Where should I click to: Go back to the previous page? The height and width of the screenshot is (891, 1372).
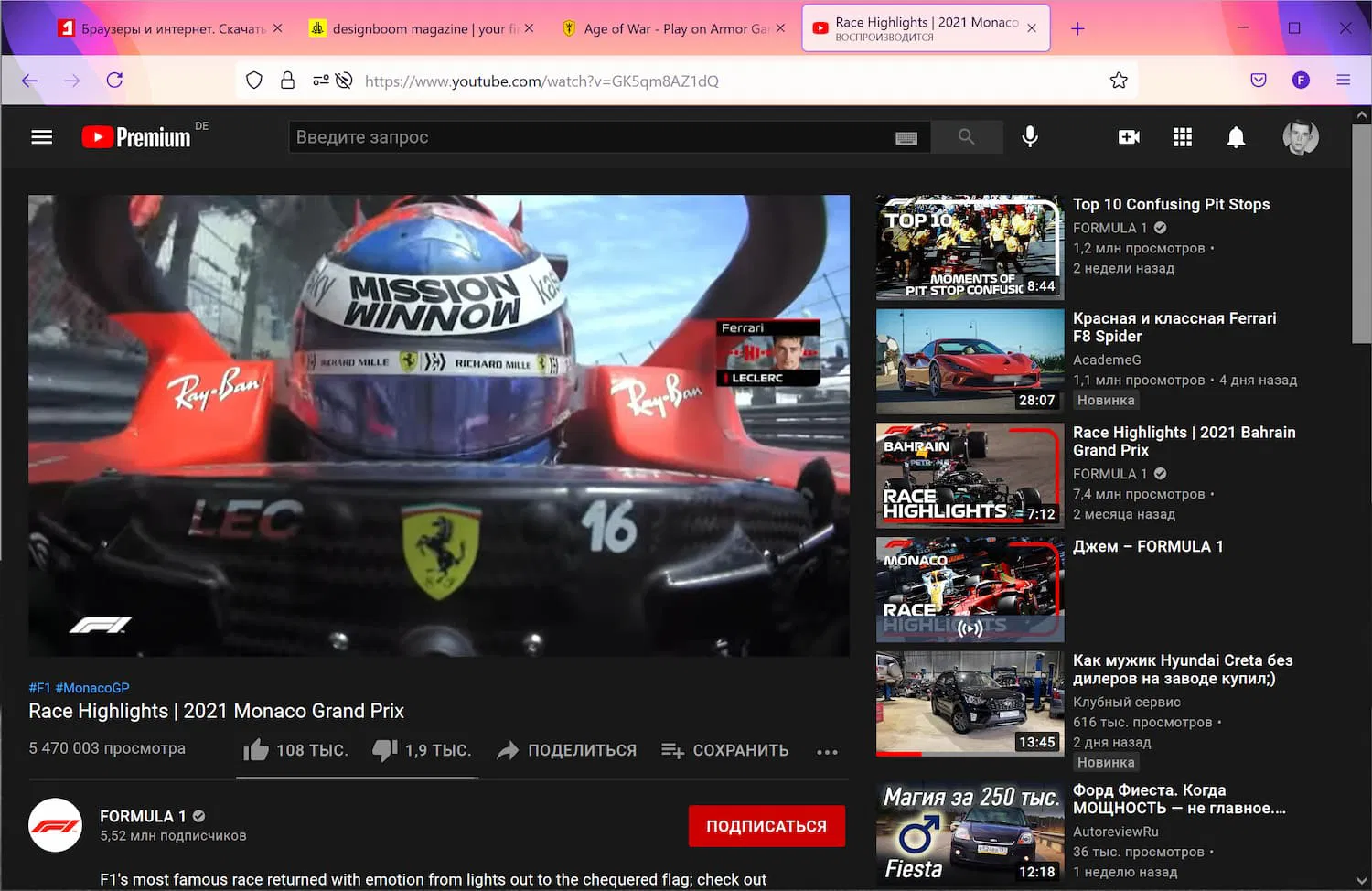point(29,81)
